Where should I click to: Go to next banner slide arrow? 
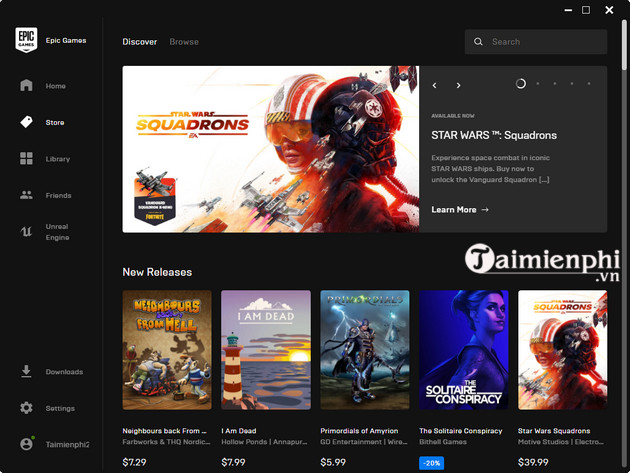click(x=458, y=85)
